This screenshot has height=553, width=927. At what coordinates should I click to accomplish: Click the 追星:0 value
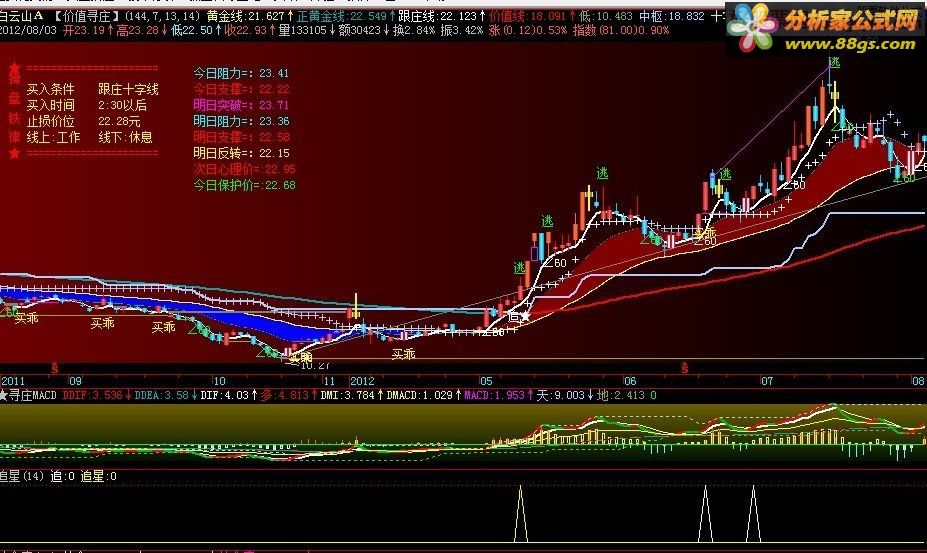click(x=98, y=476)
